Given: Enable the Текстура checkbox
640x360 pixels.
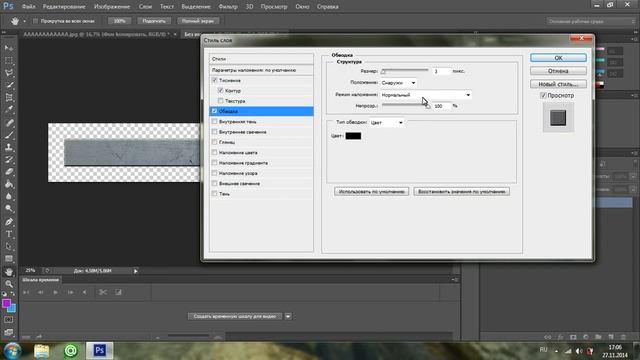Looking at the screenshot, I should 220,101.
